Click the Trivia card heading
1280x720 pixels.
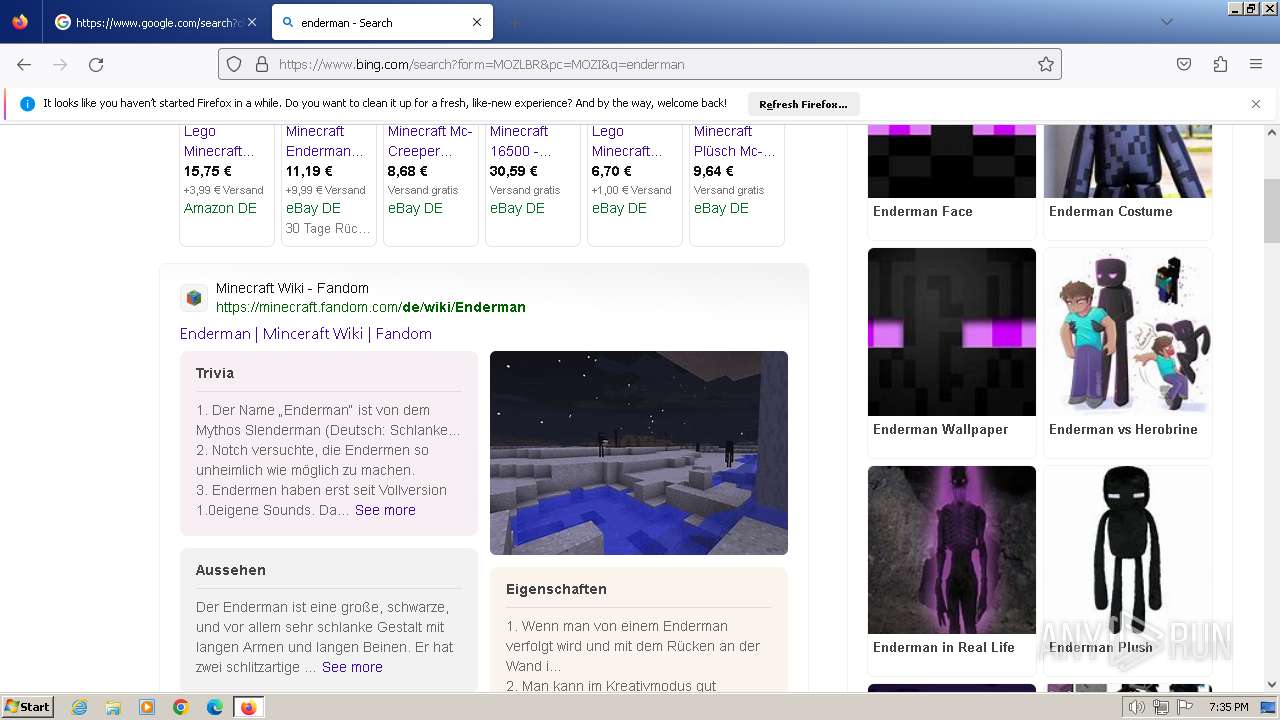click(215, 373)
